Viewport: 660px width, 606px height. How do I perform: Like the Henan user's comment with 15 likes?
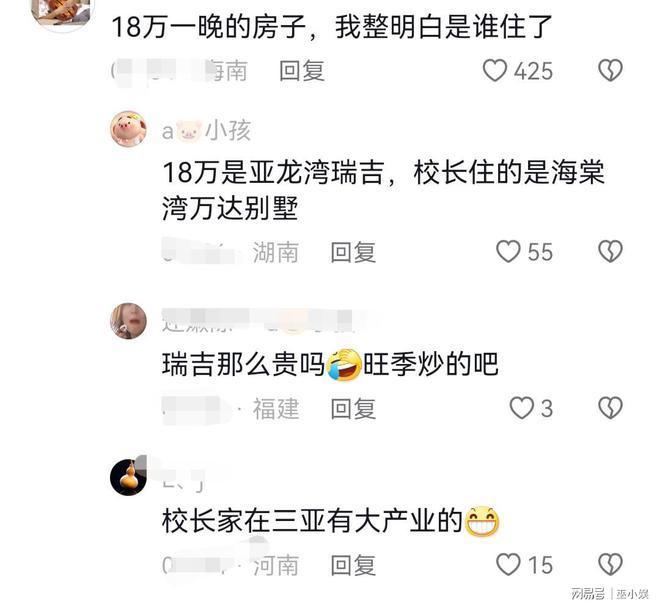(508, 564)
